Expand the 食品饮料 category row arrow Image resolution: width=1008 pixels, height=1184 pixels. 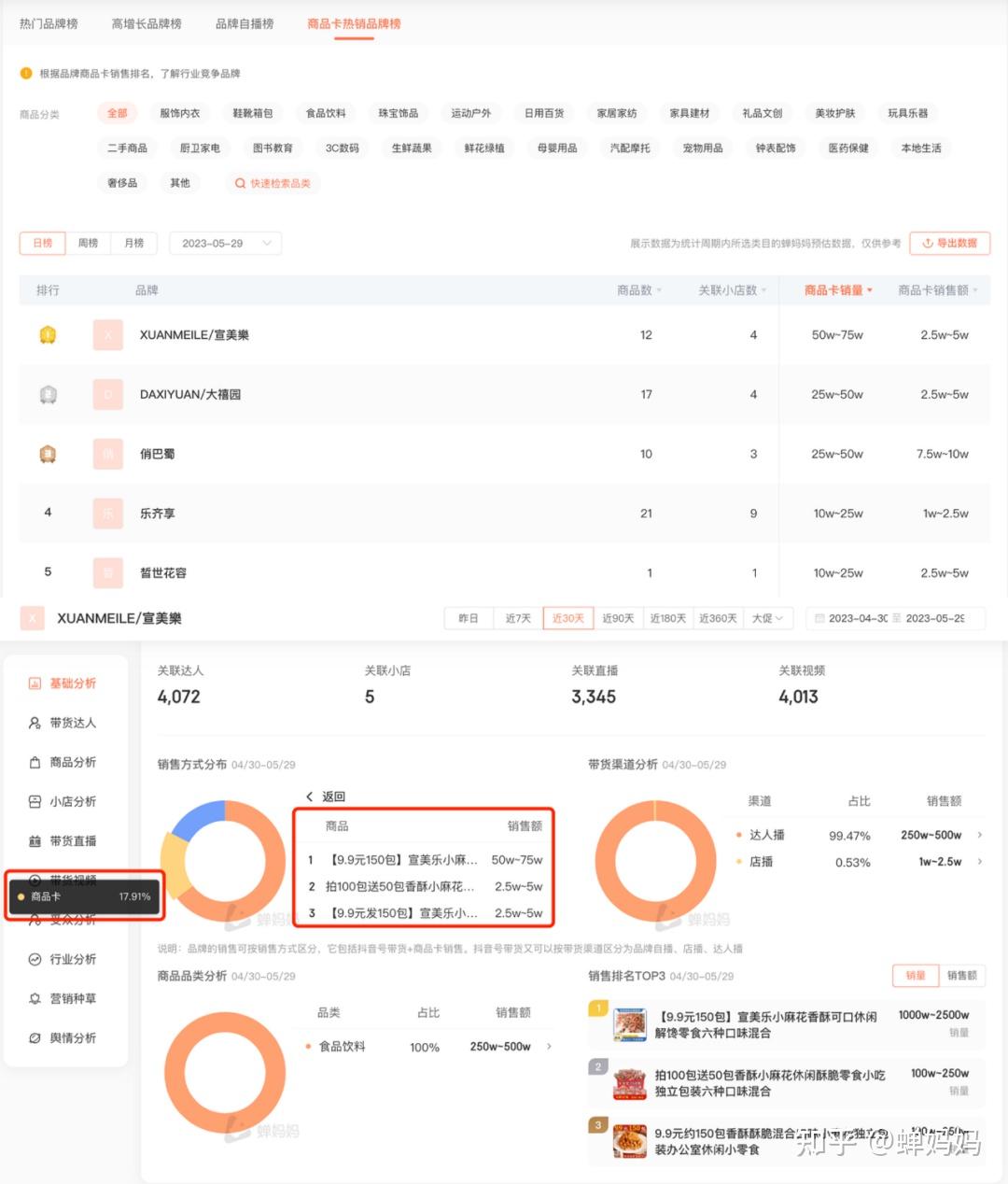pos(549,1046)
